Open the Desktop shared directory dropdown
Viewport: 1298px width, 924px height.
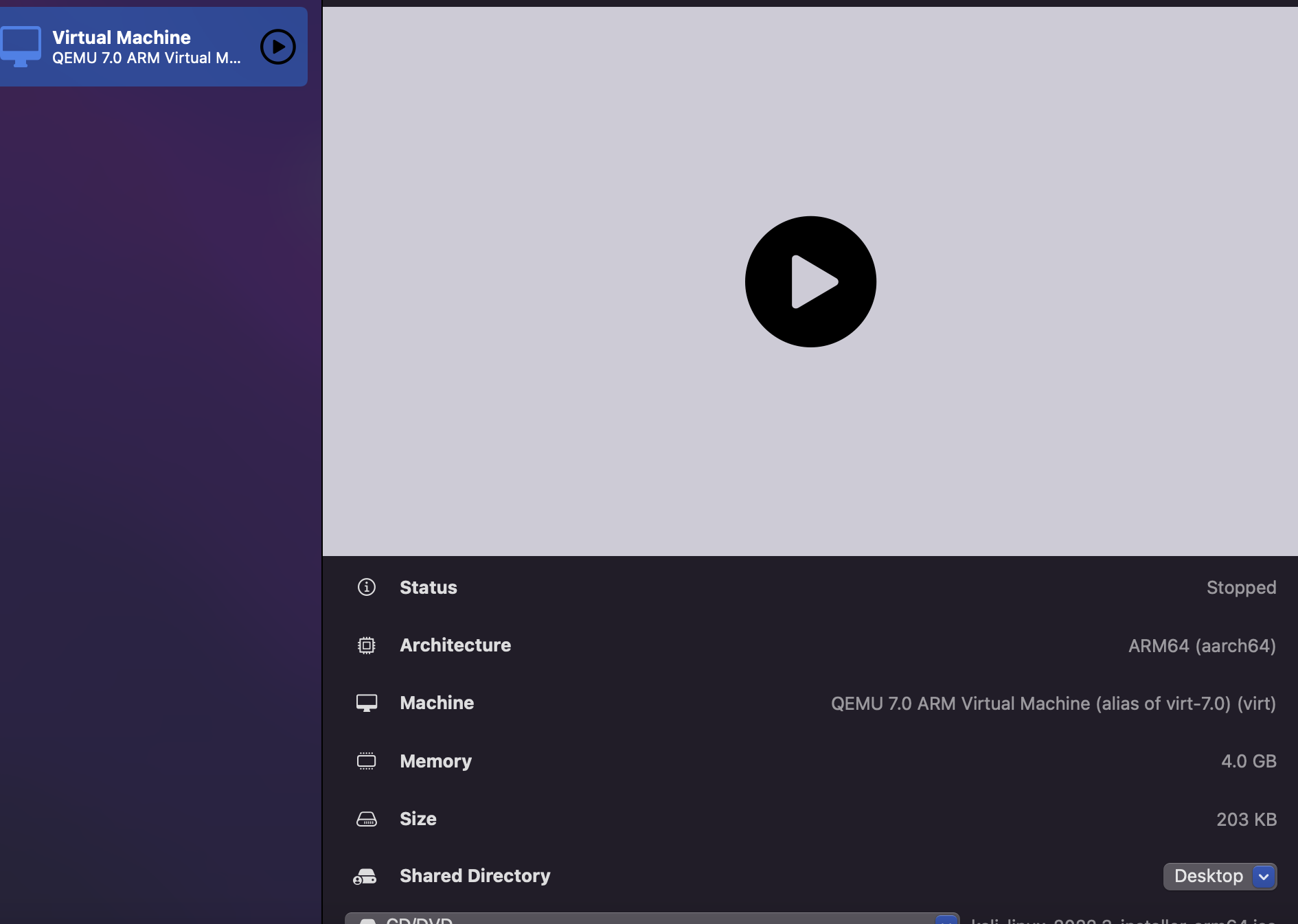tap(1264, 877)
